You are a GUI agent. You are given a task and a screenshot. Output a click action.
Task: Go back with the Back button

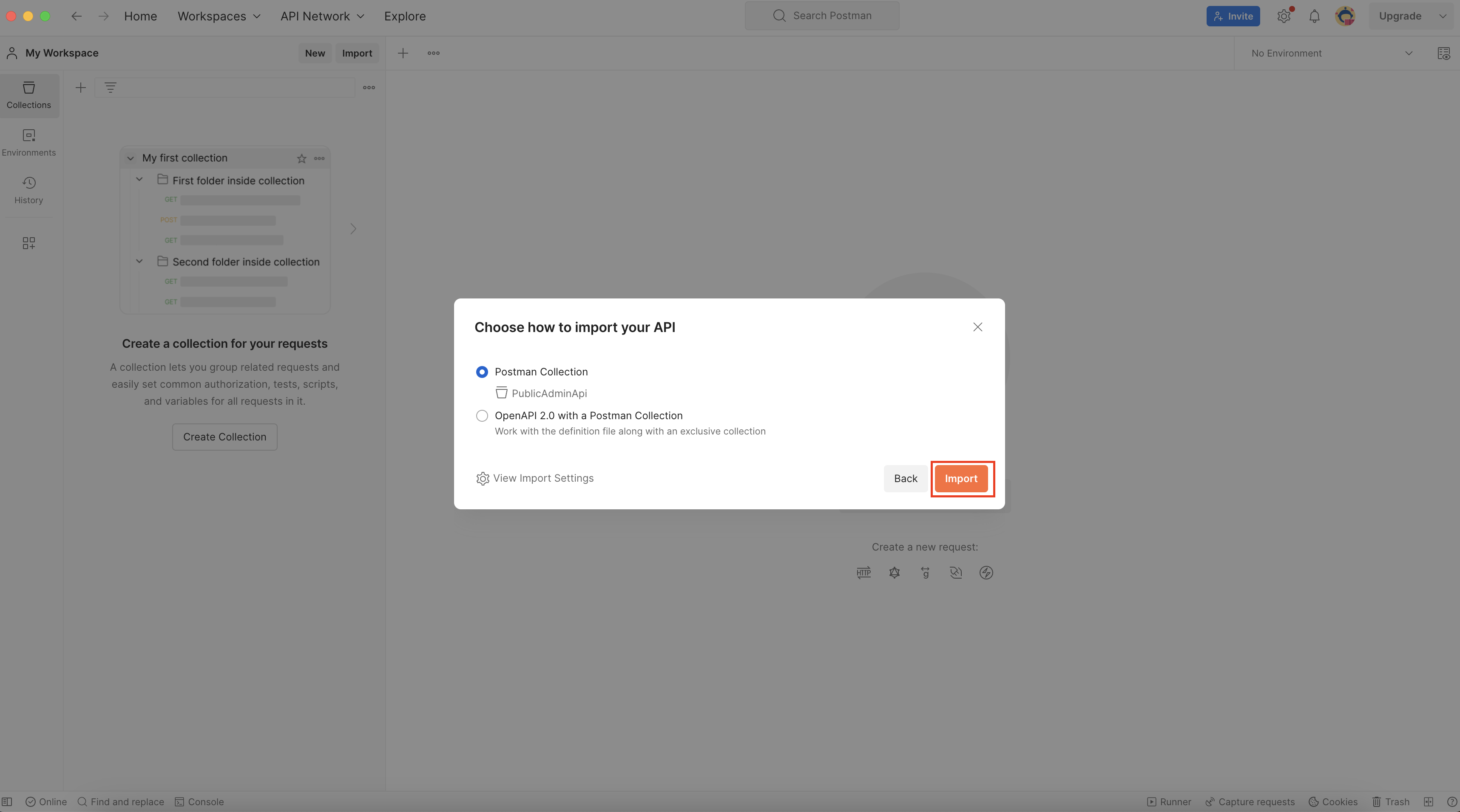coord(905,478)
